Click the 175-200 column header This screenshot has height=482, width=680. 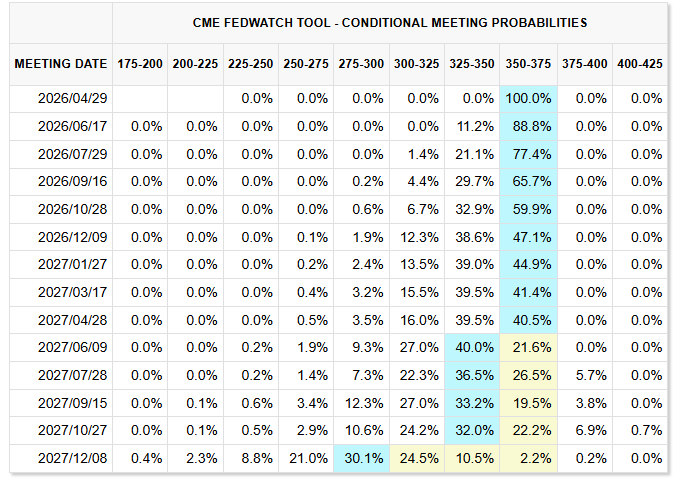[x=140, y=64]
